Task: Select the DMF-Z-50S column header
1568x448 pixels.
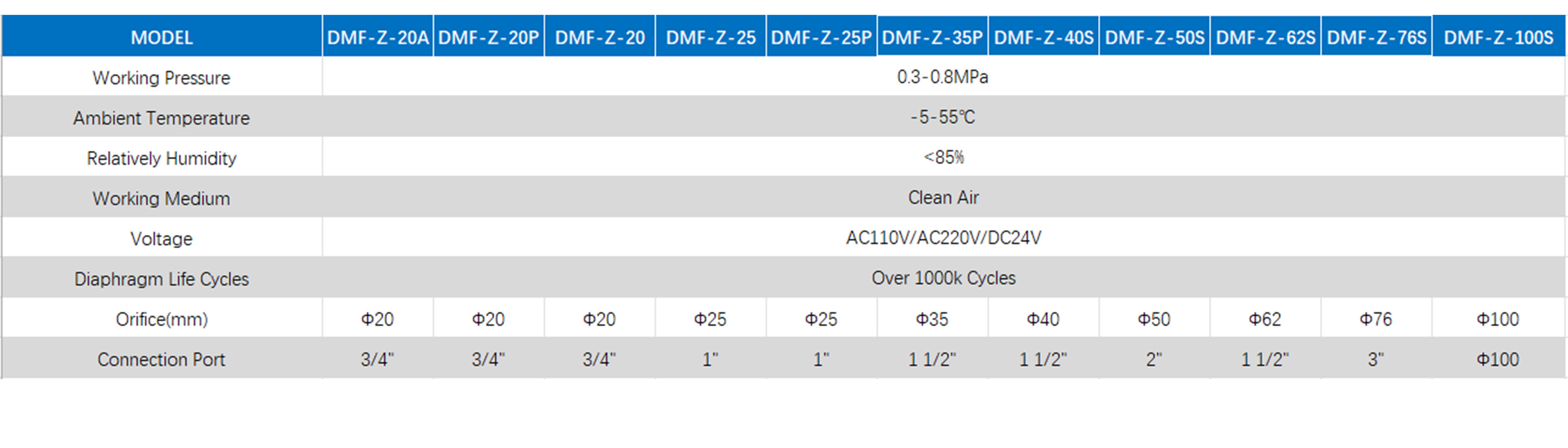Action: pyautogui.click(x=1154, y=36)
